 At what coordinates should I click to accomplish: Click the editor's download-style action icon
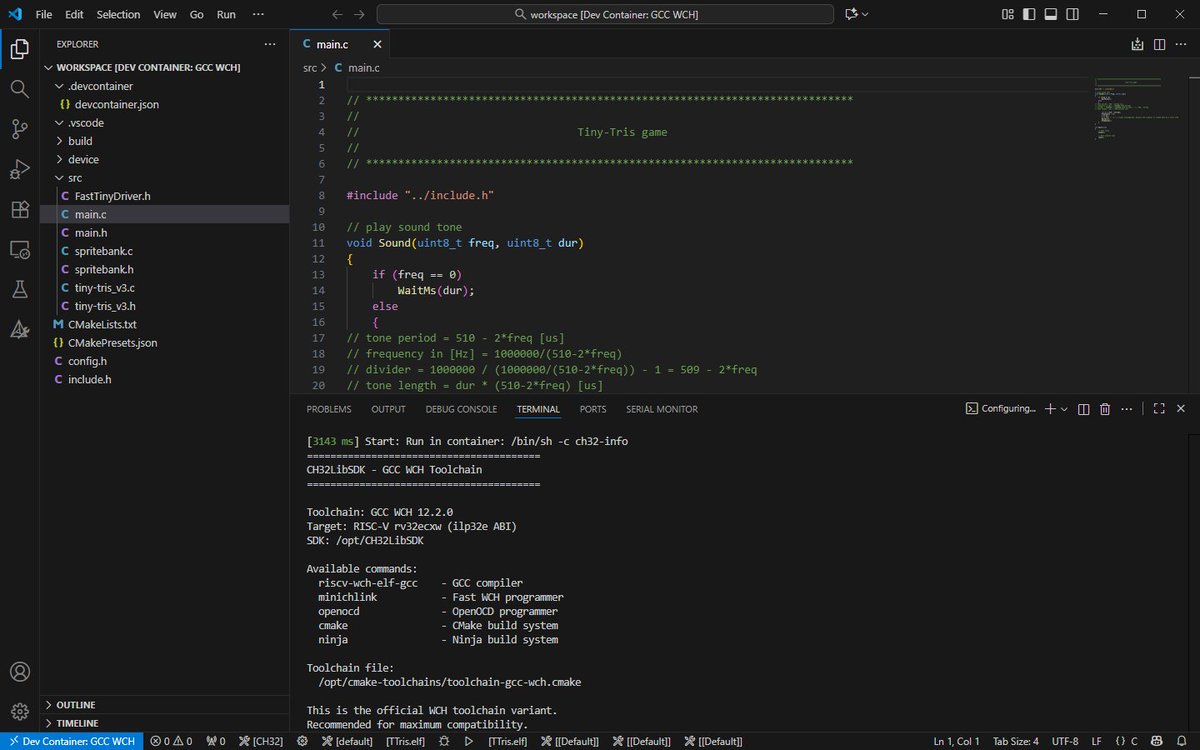click(1137, 44)
